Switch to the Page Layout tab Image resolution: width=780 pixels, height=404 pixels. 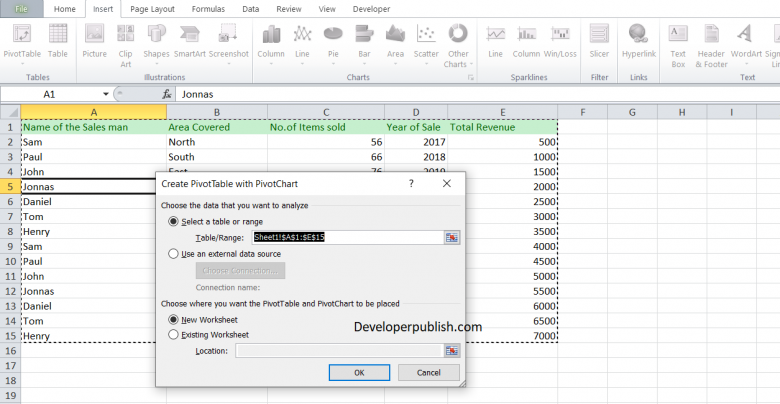pyautogui.click(x=152, y=8)
